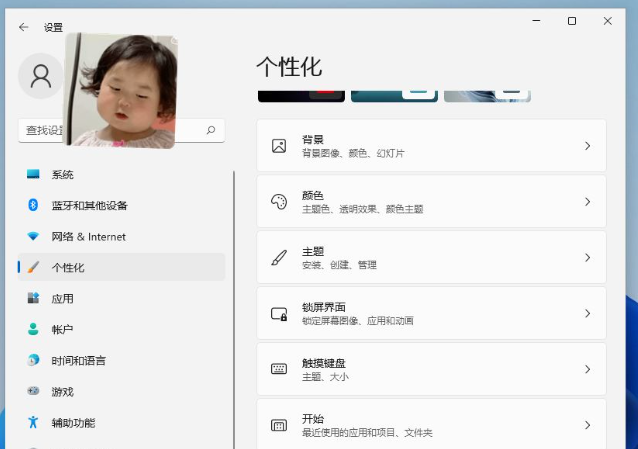The height and width of the screenshot is (449, 638).
Task: Click the 系统 monitor icon in sidebar
Action: coord(33,174)
